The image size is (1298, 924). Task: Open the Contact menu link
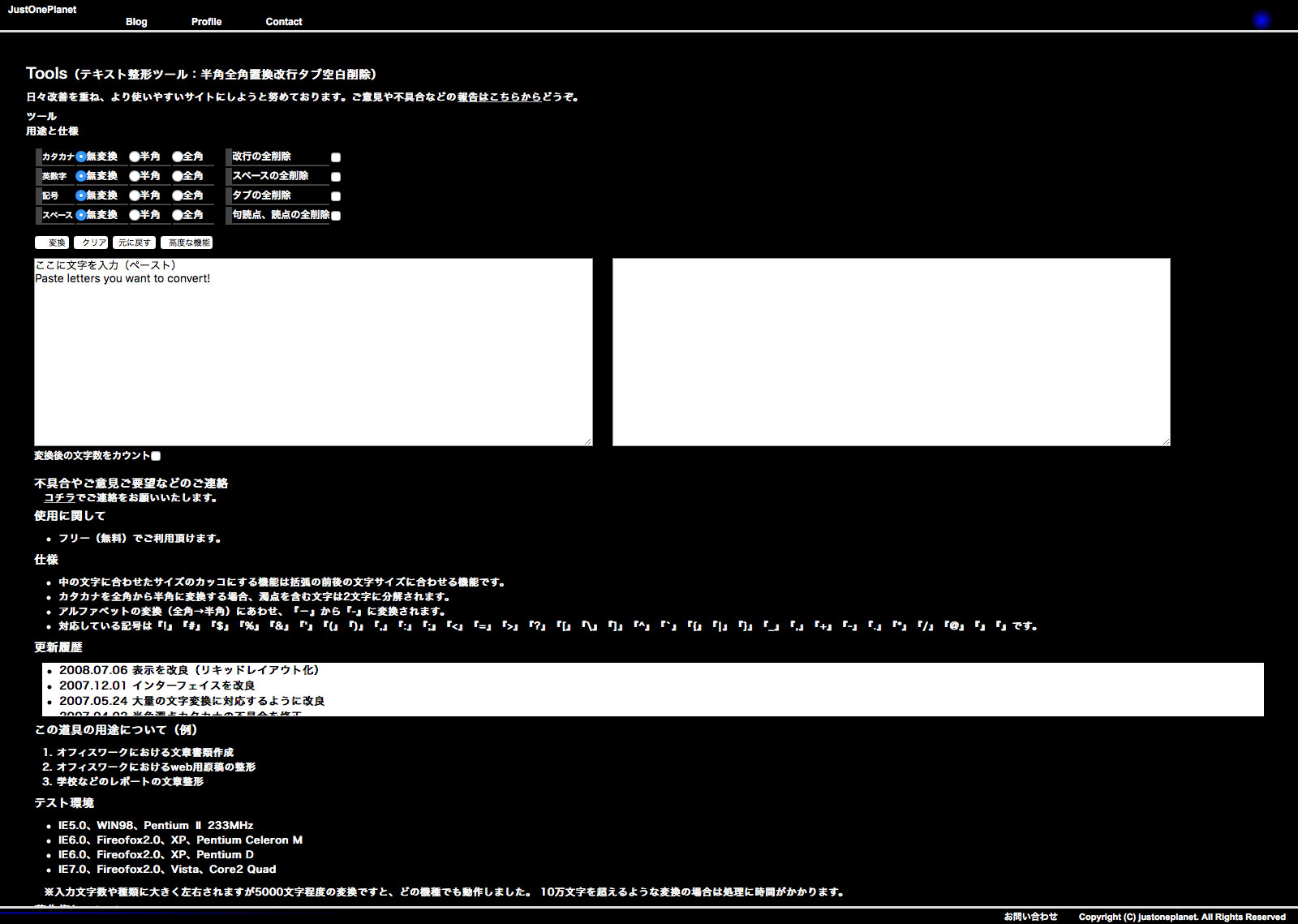(283, 22)
